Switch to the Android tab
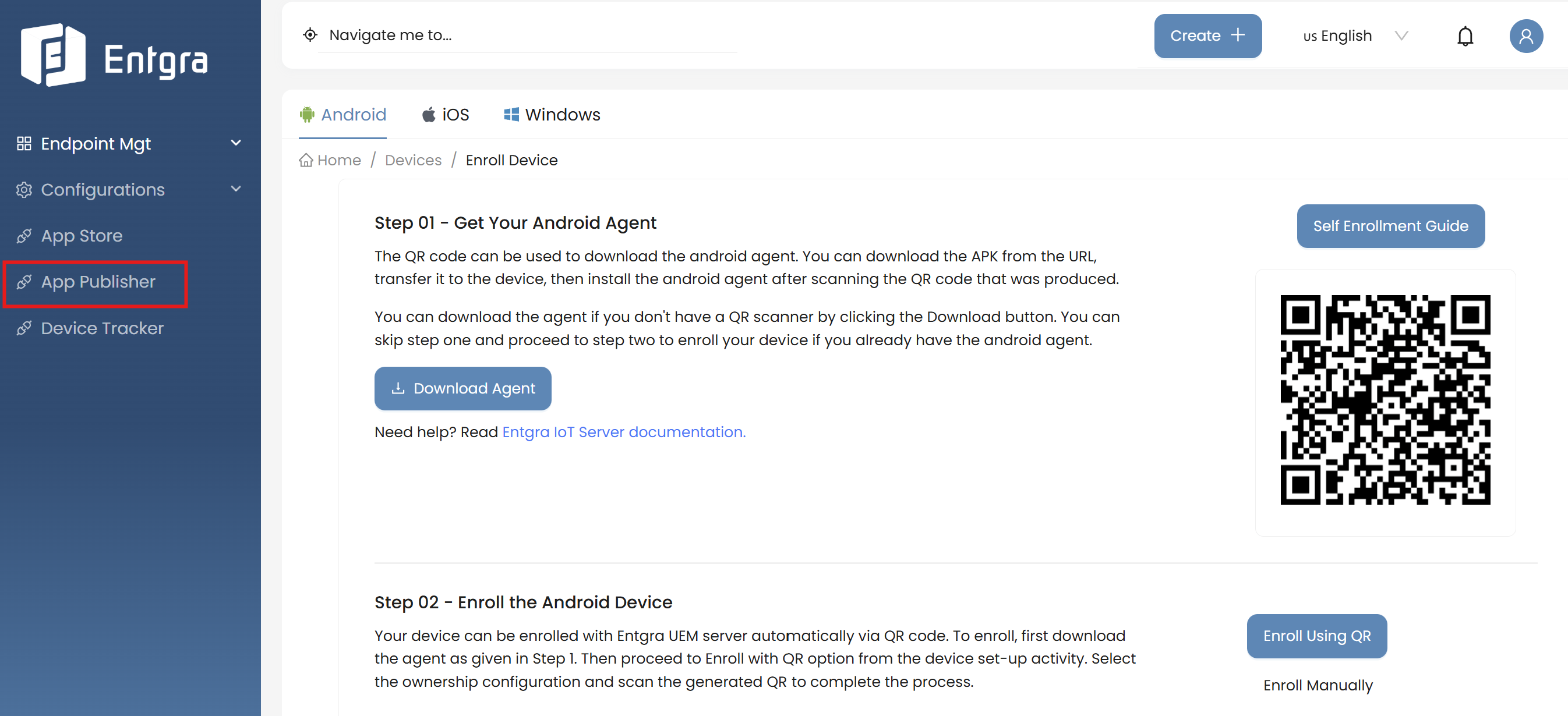Screen dimensions: 1568x716 pyautogui.click(x=342, y=114)
